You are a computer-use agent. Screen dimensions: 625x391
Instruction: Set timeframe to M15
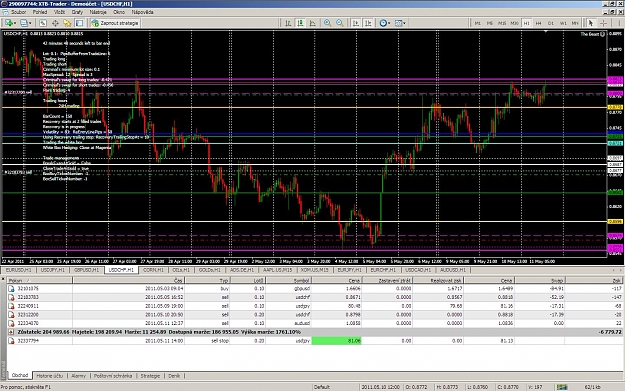coord(502,23)
